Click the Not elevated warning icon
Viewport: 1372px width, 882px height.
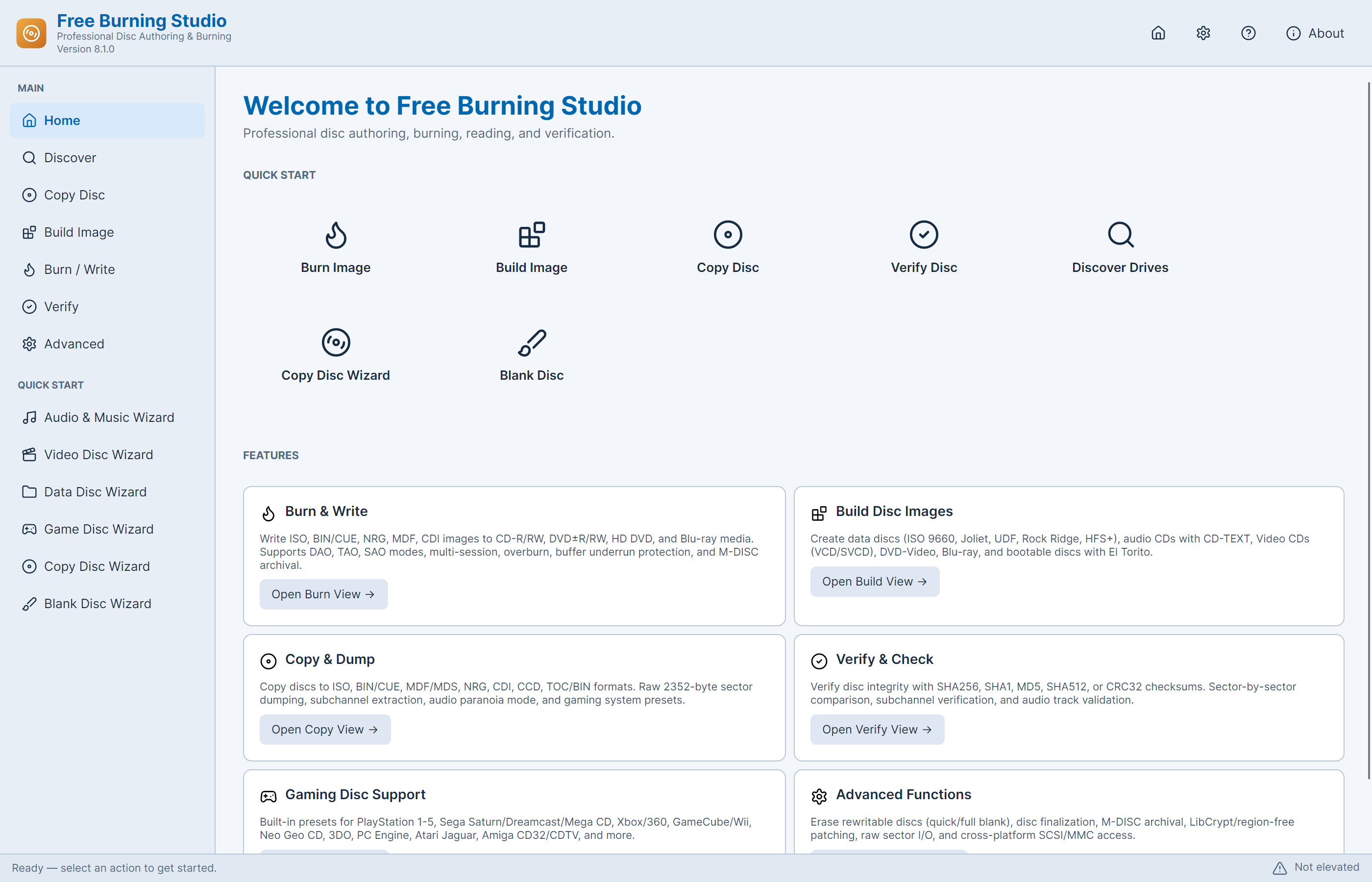pos(1279,868)
